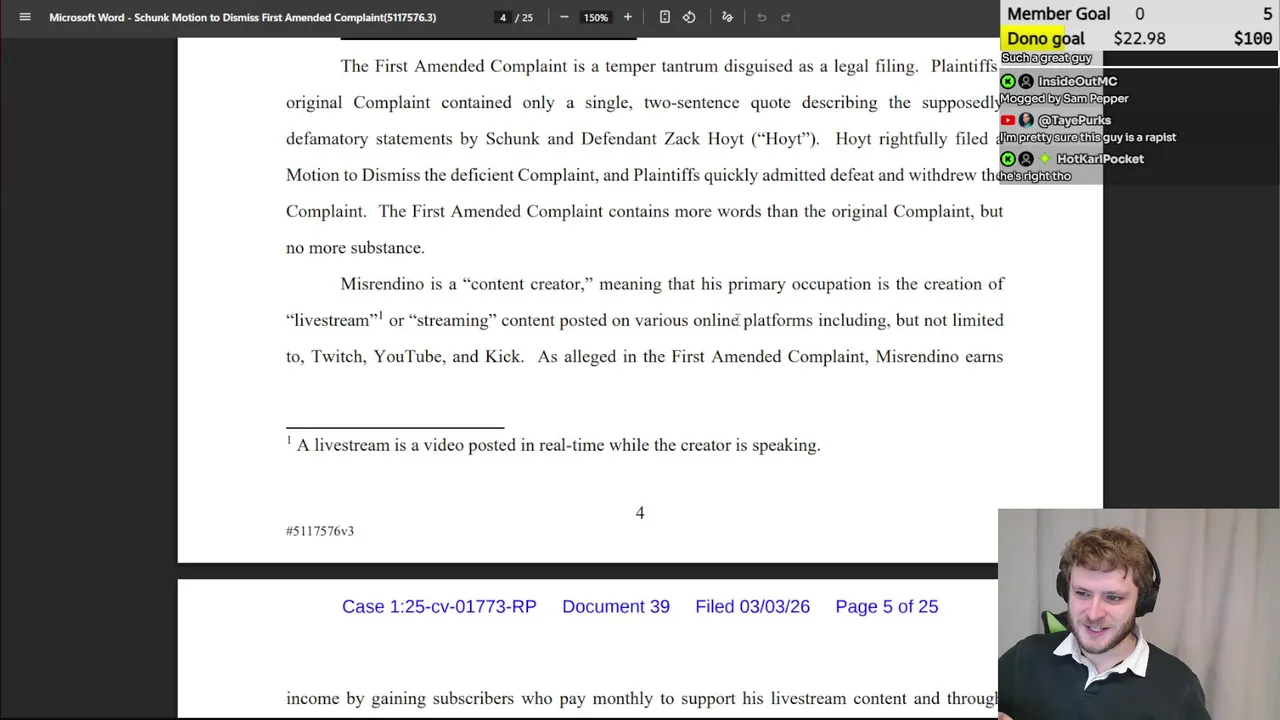Click the undo arrow in toolbar
The height and width of the screenshot is (720, 1280).
tap(761, 17)
